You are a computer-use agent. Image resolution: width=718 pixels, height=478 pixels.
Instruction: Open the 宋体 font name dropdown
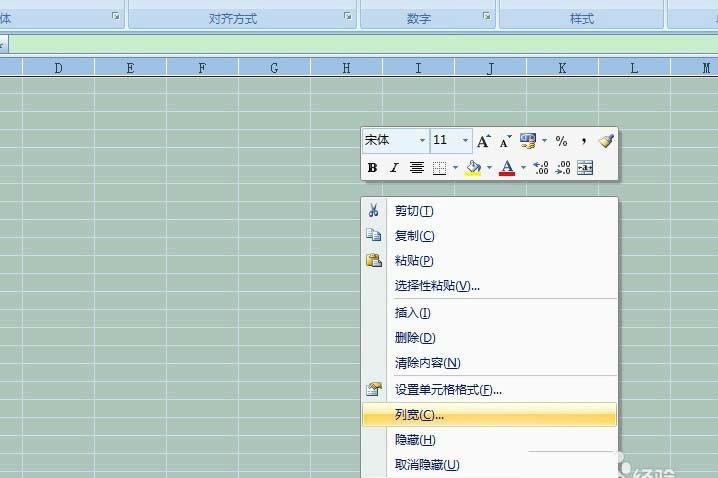pyautogui.click(x=422, y=141)
